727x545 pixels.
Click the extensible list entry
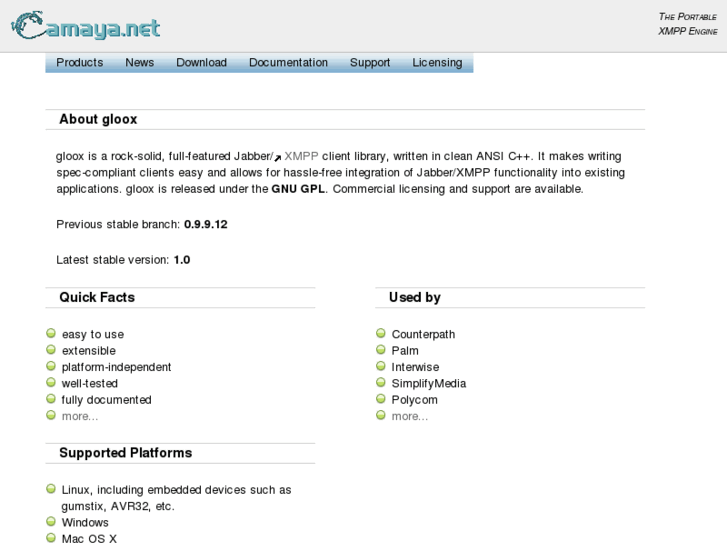(x=89, y=351)
